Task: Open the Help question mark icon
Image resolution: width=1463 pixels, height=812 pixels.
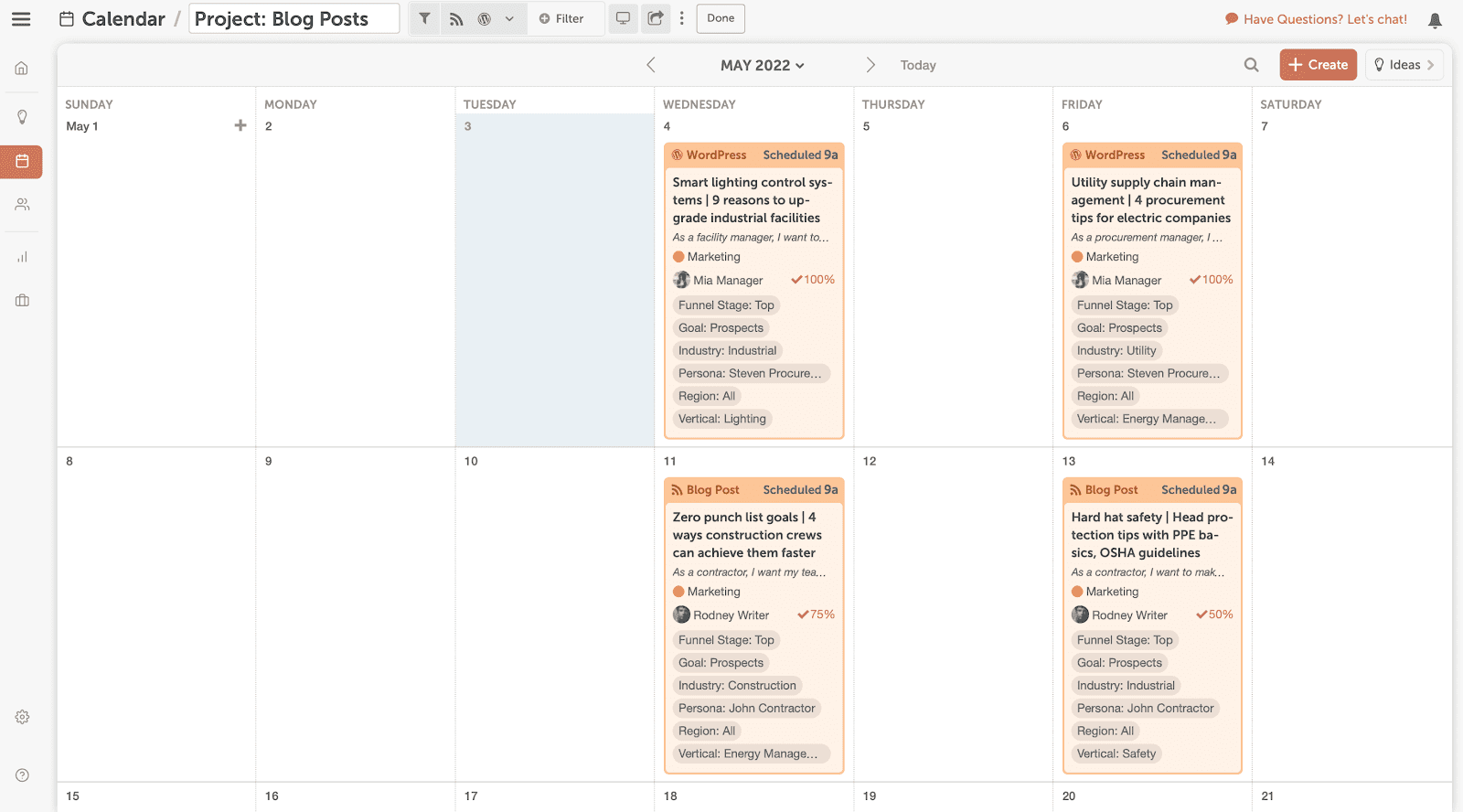Action: [x=22, y=775]
